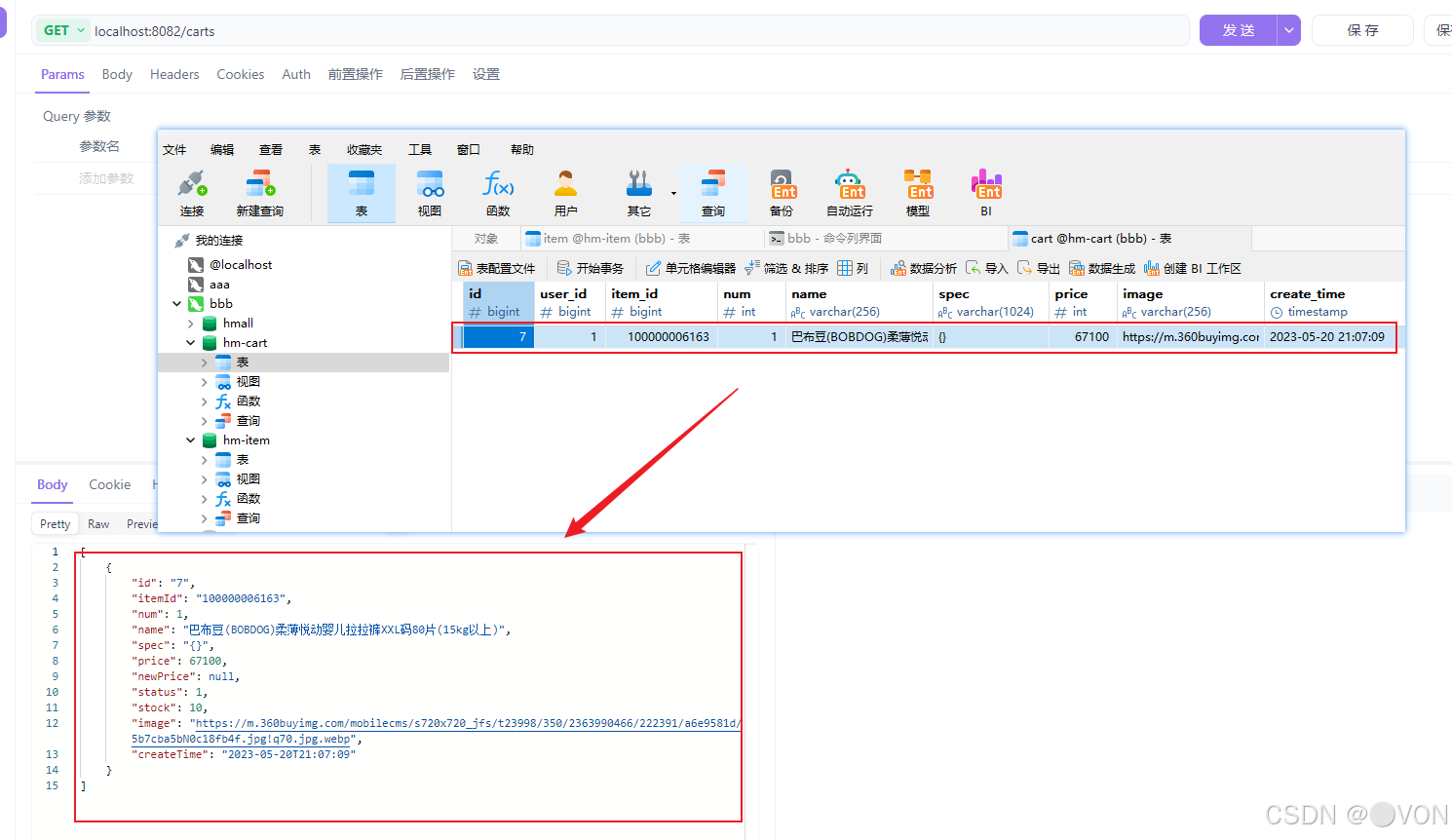Click Export (导出) in table toolbar
The width and height of the screenshot is (1452, 840).
(1038, 268)
